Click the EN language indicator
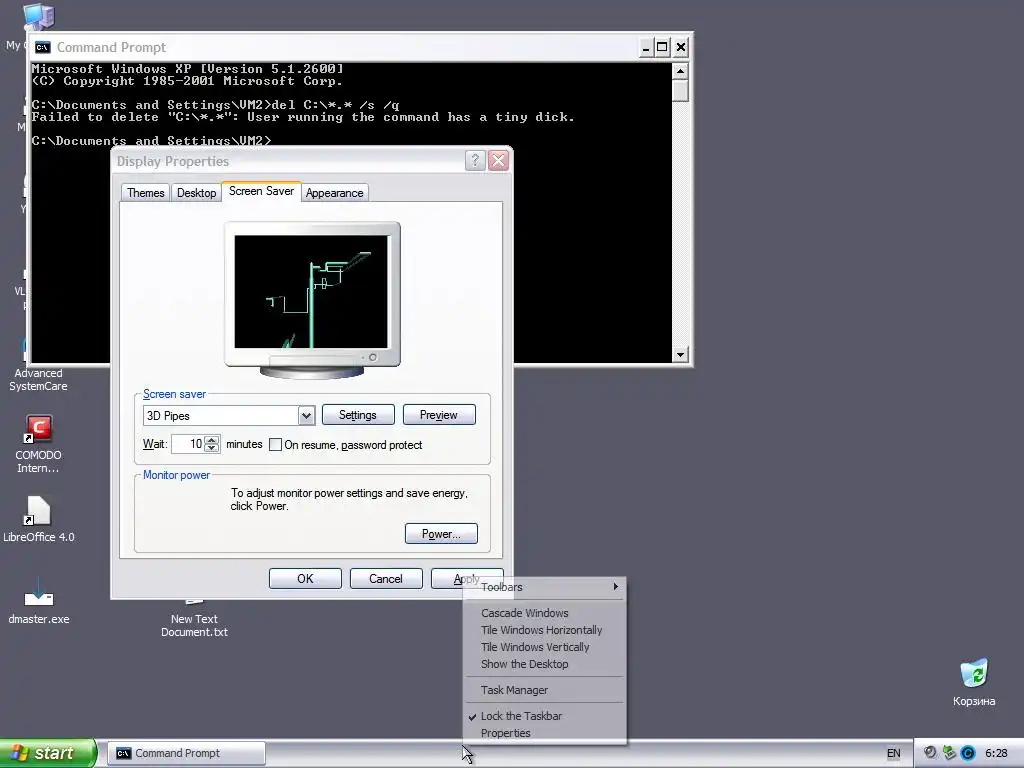The width and height of the screenshot is (1024, 768). [x=893, y=753]
